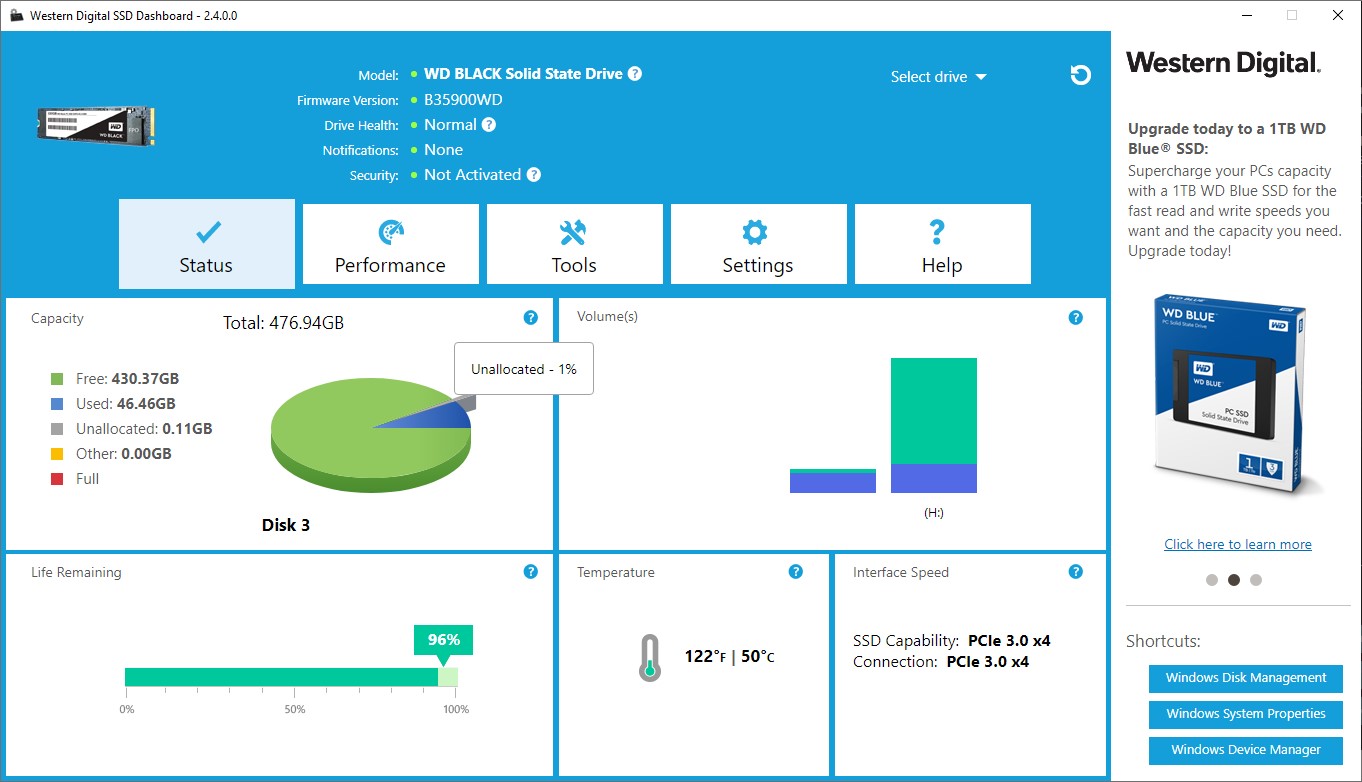This screenshot has height=782, width=1362.
Task: Click the 'Click here to learn more' link
Action: pos(1238,544)
